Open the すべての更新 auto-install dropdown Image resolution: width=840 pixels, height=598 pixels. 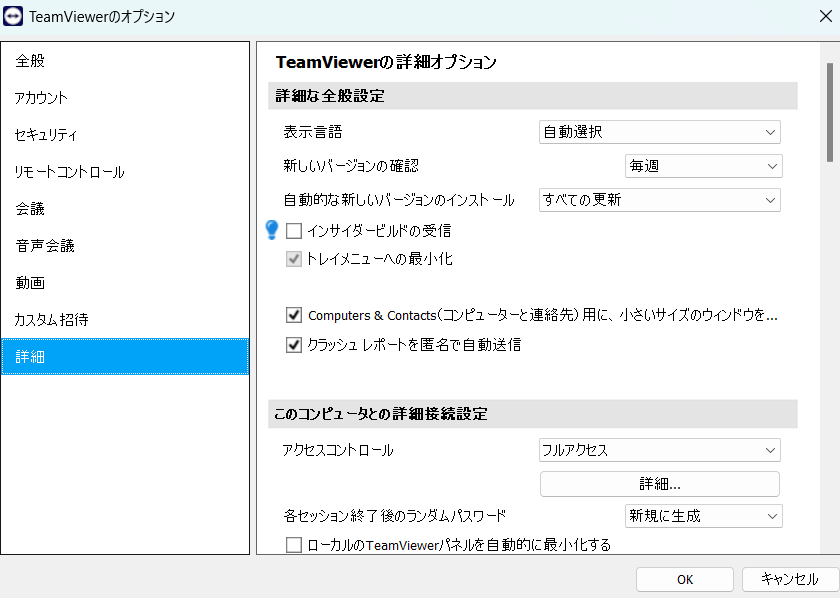coord(659,200)
